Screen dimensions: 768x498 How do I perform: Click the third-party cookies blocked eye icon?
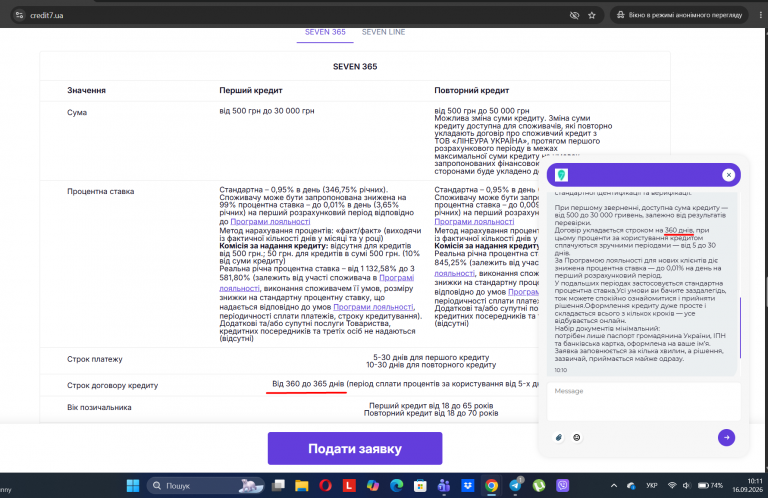tap(574, 15)
